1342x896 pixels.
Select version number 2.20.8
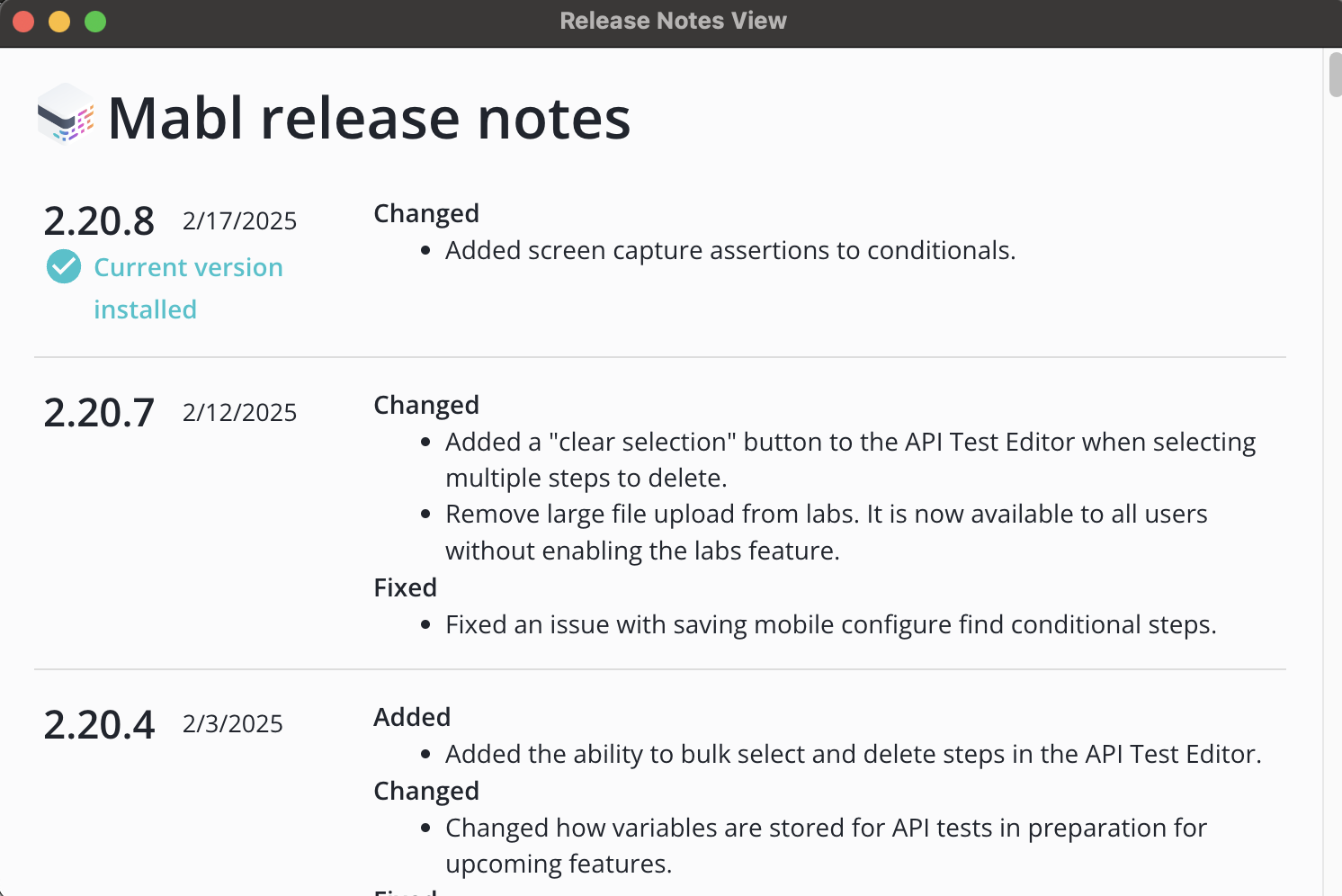coord(99,221)
